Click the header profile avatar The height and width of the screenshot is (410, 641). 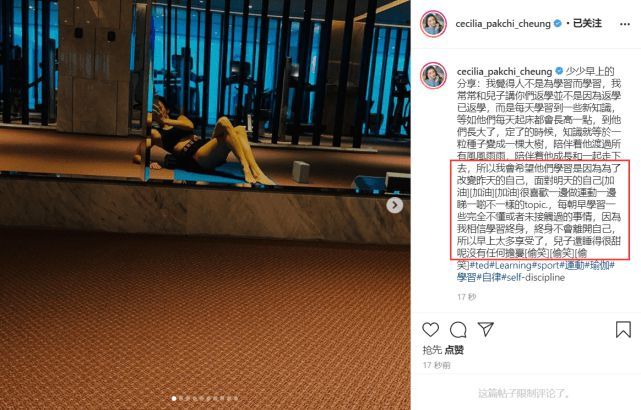(x=433, y=24)
